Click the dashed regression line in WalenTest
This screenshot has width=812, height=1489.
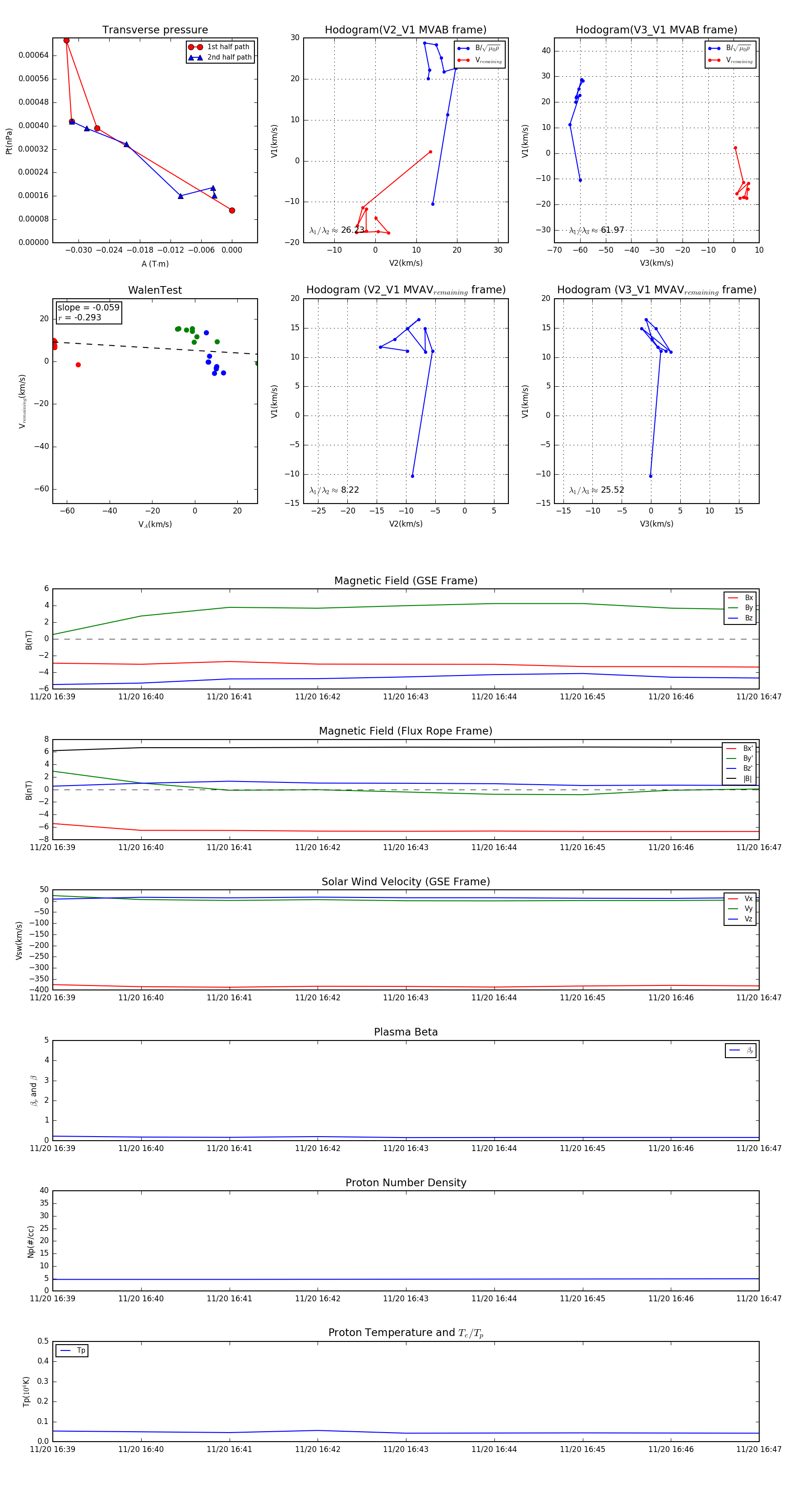tap(155, 348)
